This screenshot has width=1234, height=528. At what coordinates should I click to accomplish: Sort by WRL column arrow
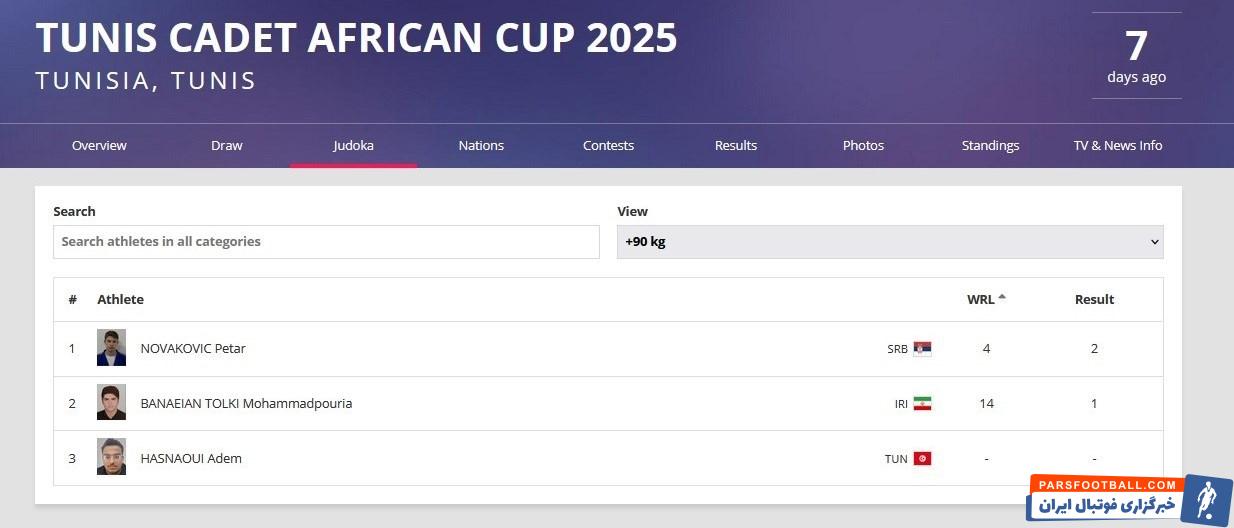click(x=1002, y=297)
